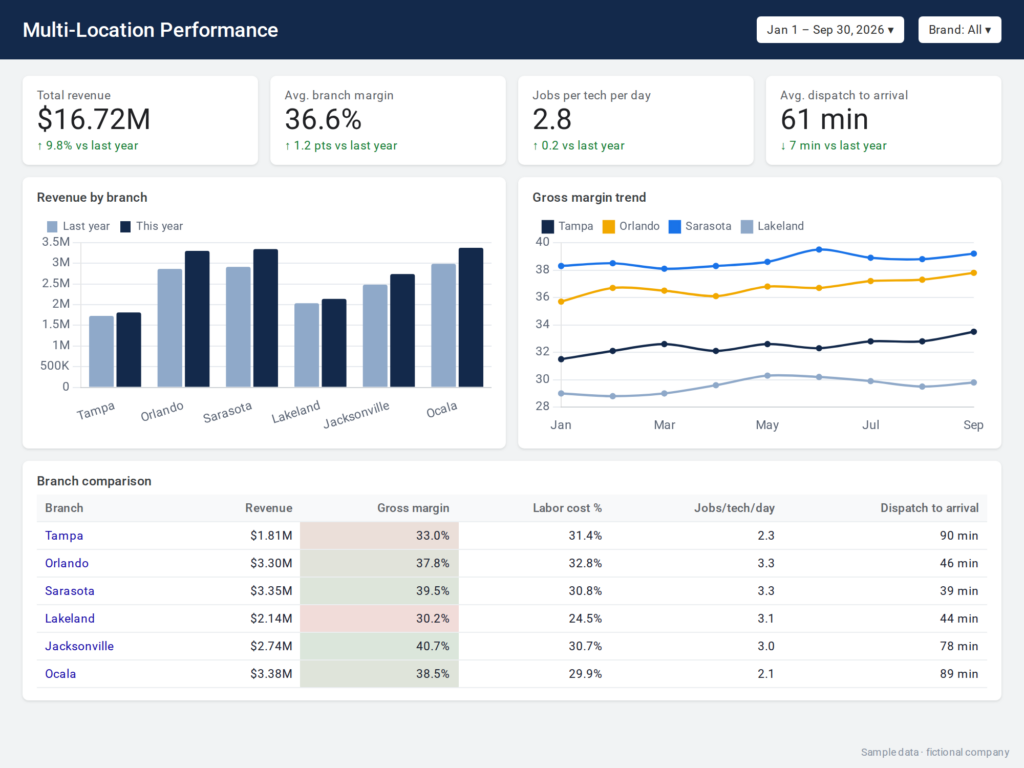Click Sarasota's Last year revenue bar
Viewport: 1024px width, 768px height.
tap(238, 327)
